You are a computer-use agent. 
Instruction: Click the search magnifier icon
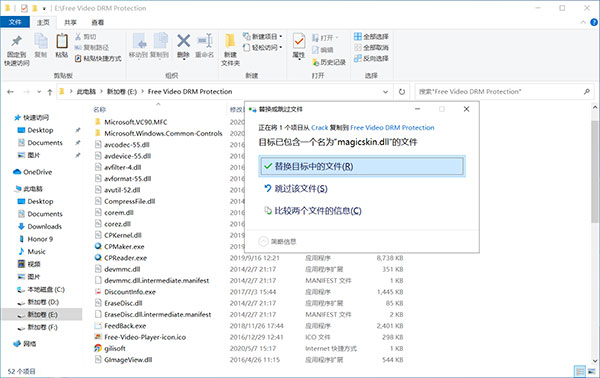pyautogui.click(x=587, y=91)
